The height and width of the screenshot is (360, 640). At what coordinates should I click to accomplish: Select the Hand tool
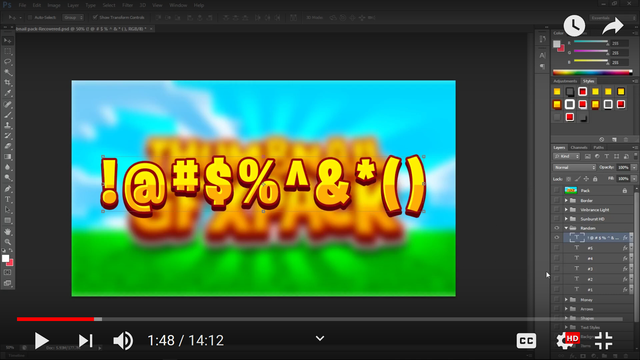point(7,231)
